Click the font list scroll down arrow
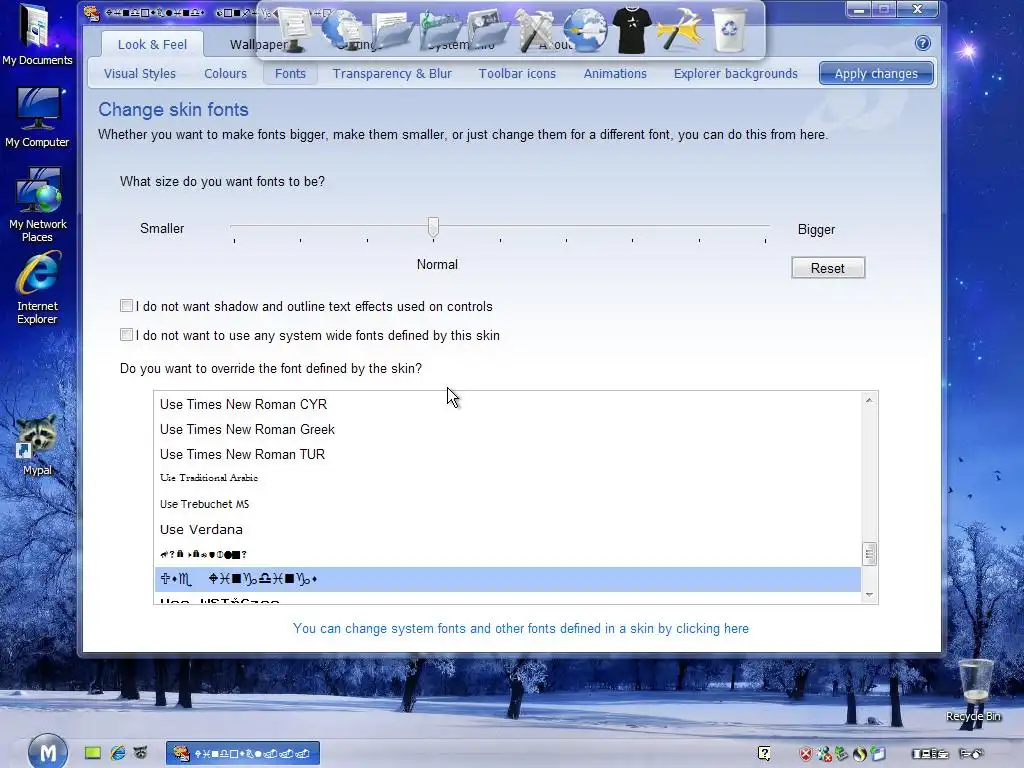The image size is (1024, 768). [x=869, y=594]
